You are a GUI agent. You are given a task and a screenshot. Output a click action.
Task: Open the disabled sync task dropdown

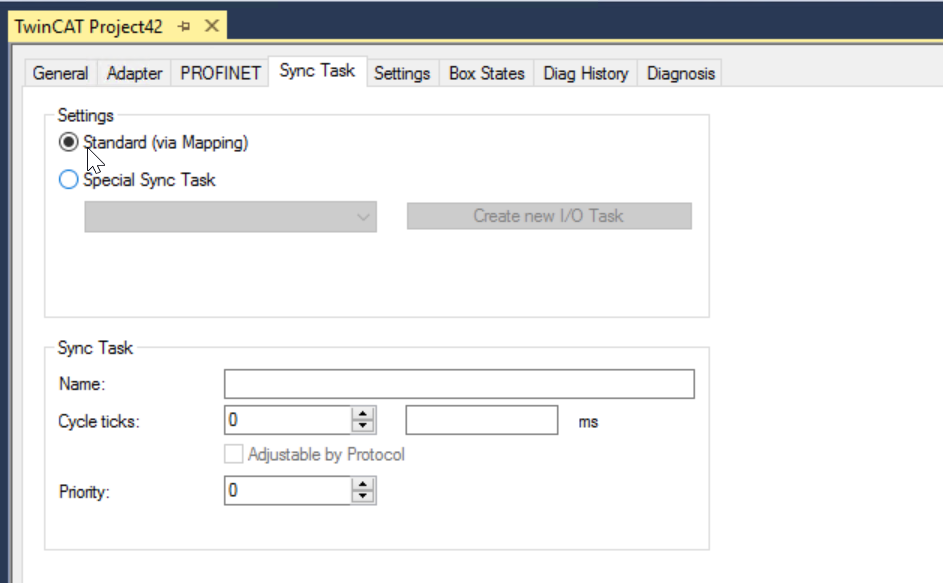230,217
